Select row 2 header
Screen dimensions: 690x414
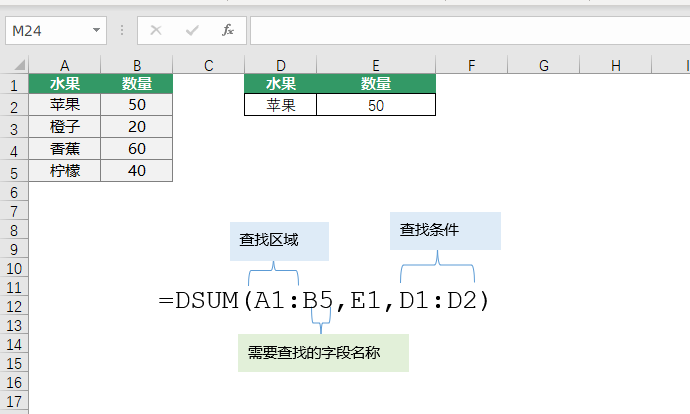click(14, 106)
